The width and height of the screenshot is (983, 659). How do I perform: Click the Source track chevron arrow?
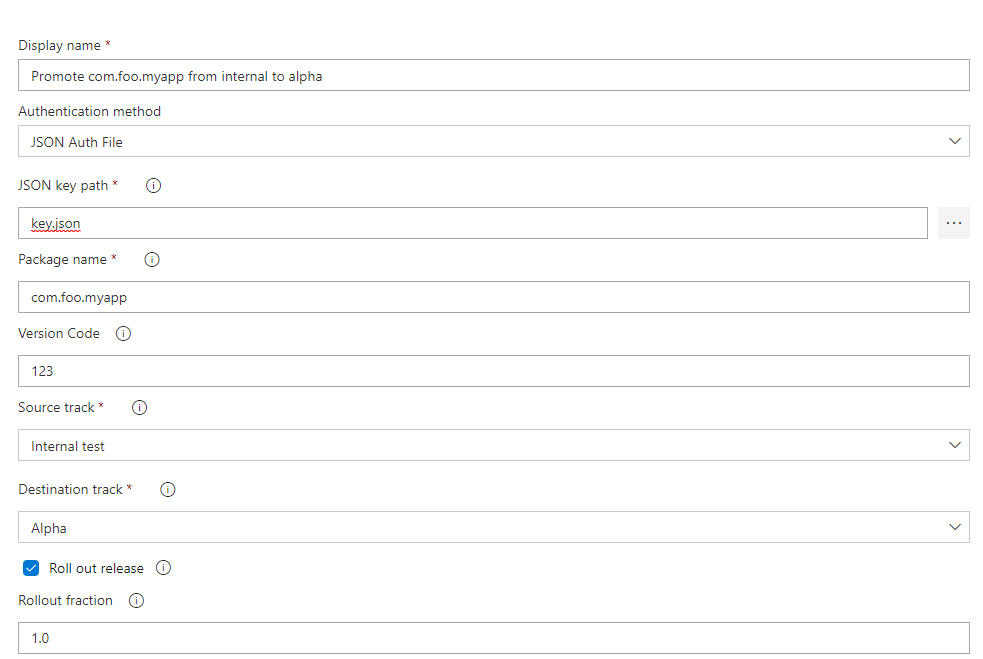(954, 445)
